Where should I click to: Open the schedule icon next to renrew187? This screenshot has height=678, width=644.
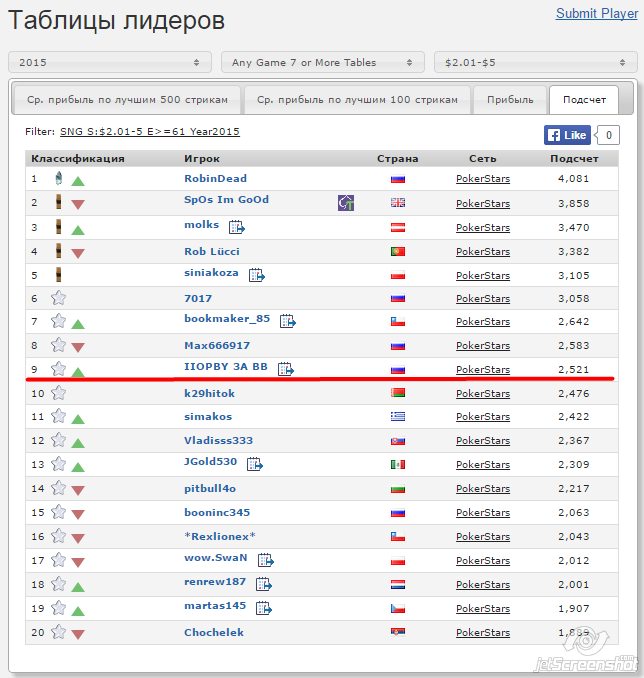(263, 584)
